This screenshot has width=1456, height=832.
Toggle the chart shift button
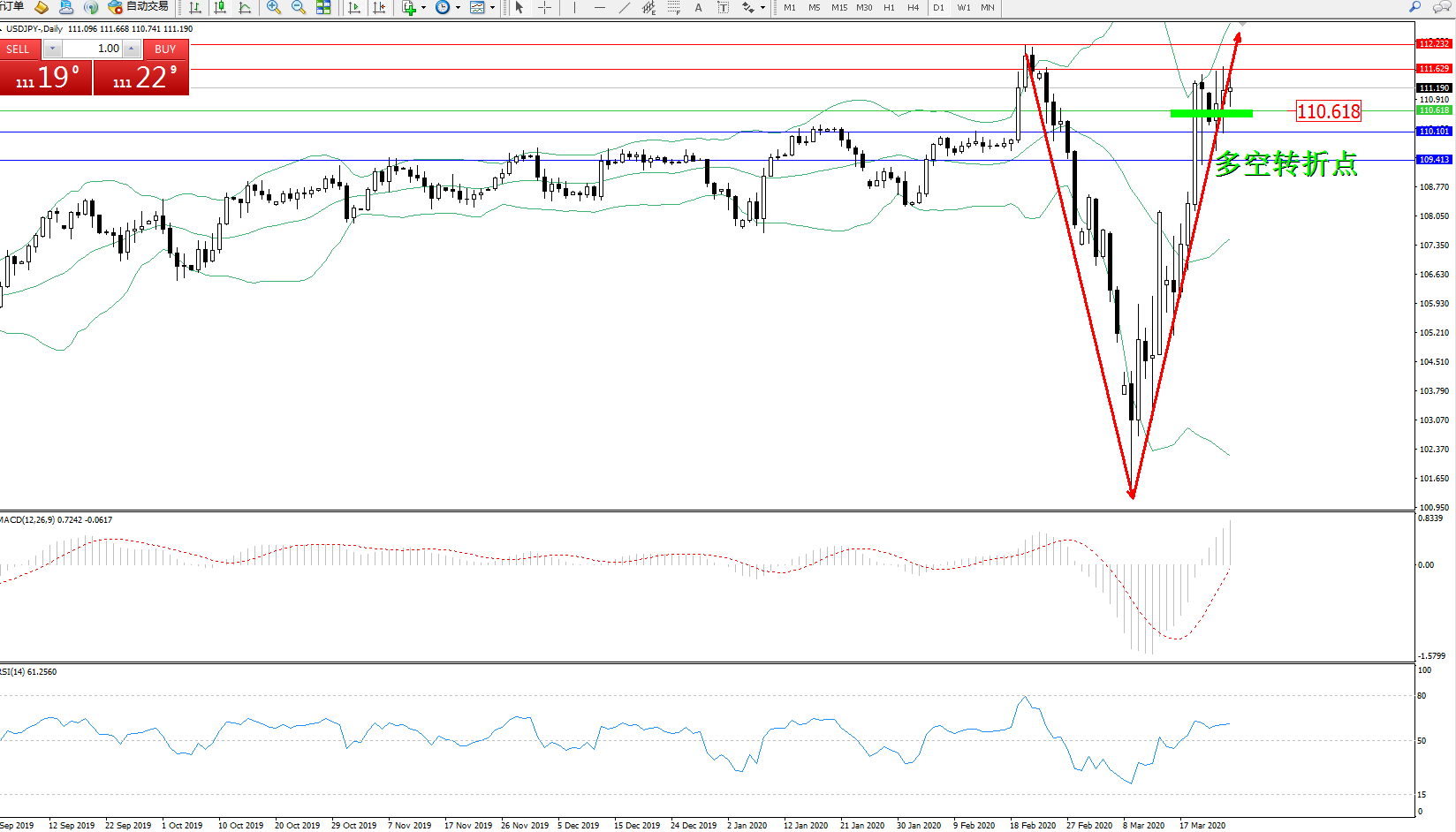tap(379, 8)
